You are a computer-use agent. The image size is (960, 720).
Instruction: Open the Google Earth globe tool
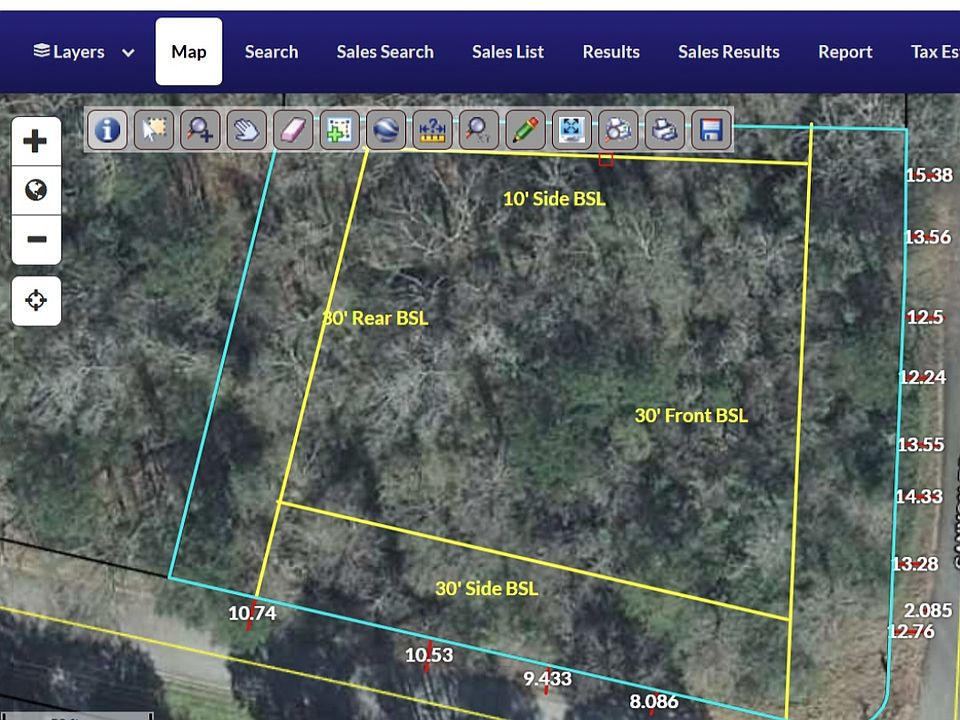386,130
